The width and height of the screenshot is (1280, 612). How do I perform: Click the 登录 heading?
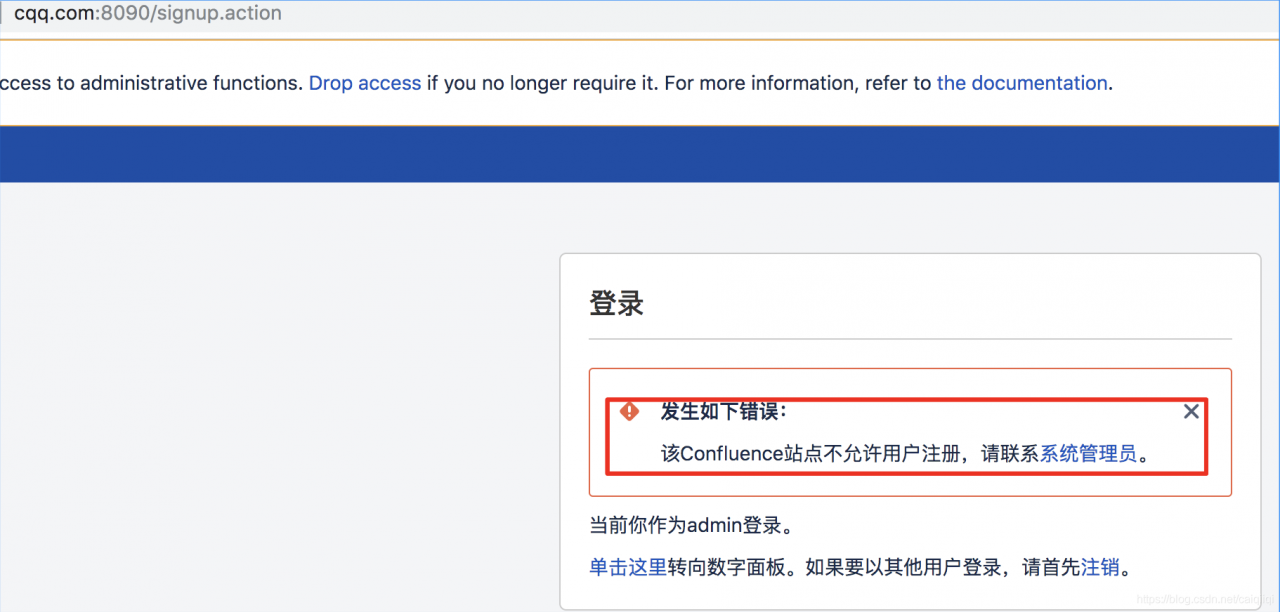(x=616, y=303)
